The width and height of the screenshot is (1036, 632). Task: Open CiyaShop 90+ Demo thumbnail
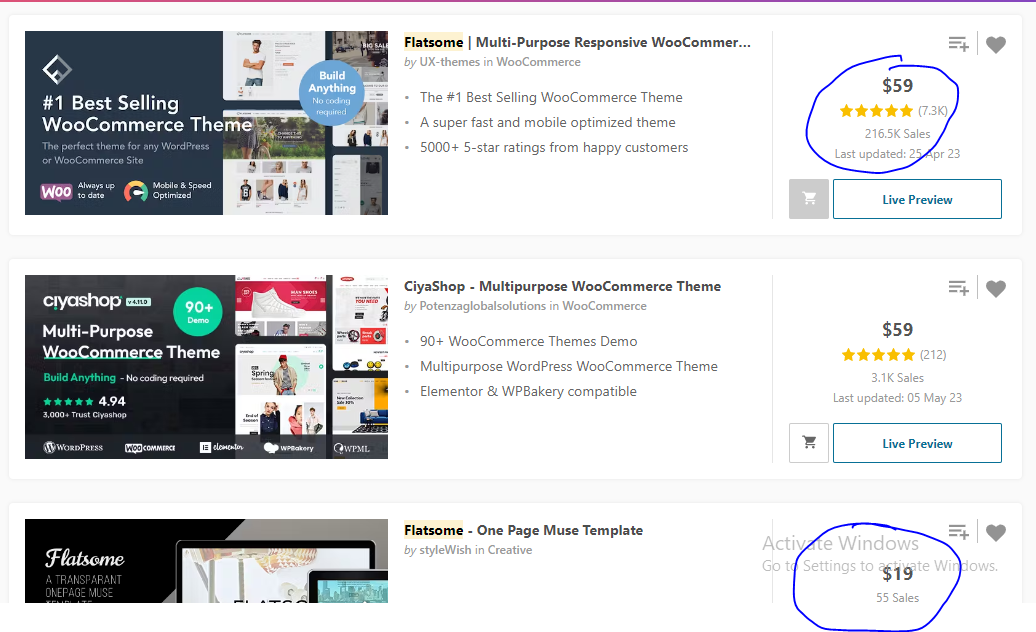206,367
